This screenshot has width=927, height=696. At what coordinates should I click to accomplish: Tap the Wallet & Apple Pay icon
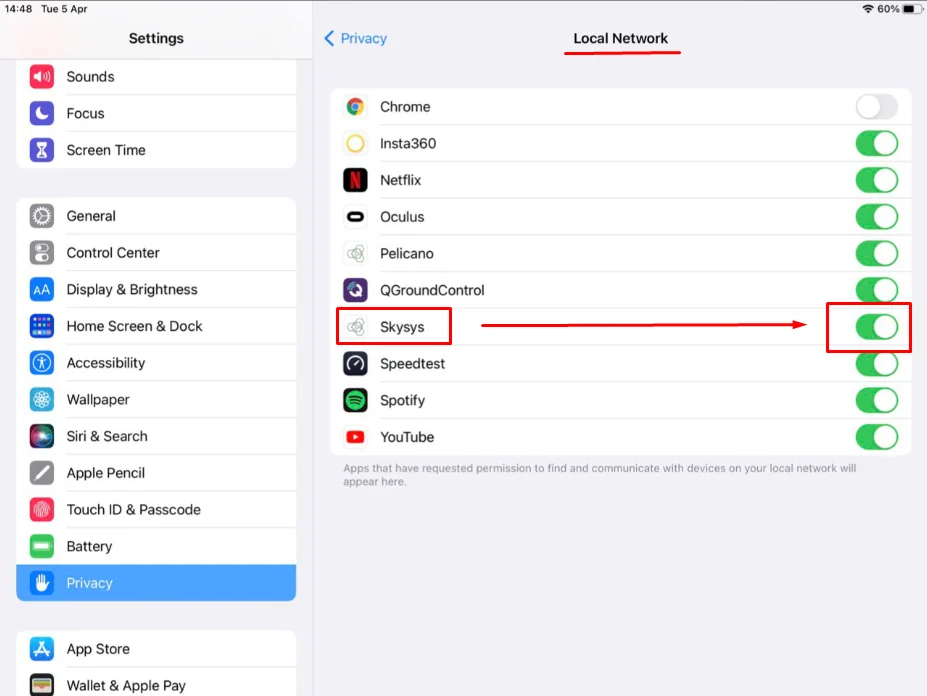41,685
